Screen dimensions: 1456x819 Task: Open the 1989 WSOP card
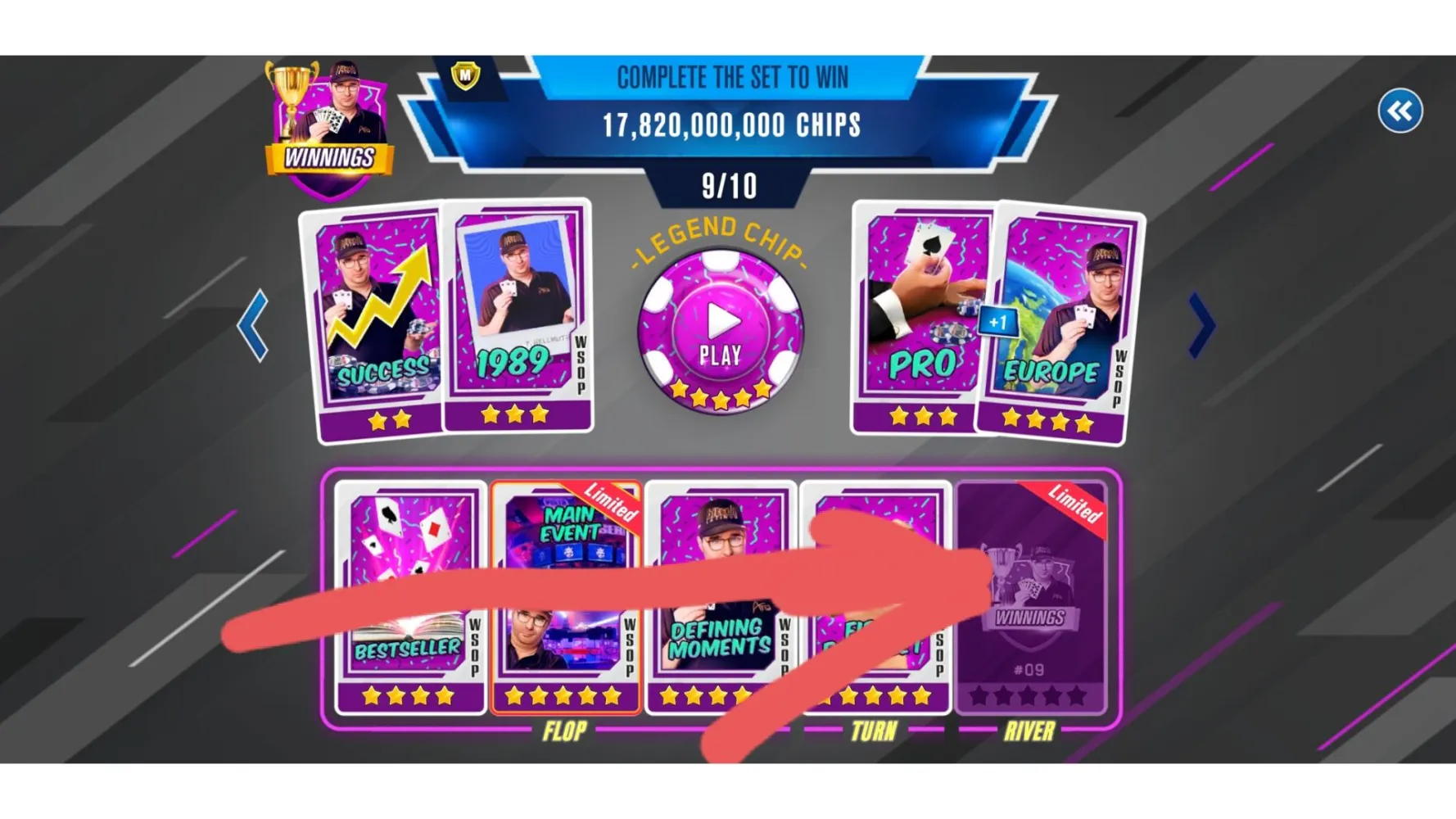click(519, 315)
